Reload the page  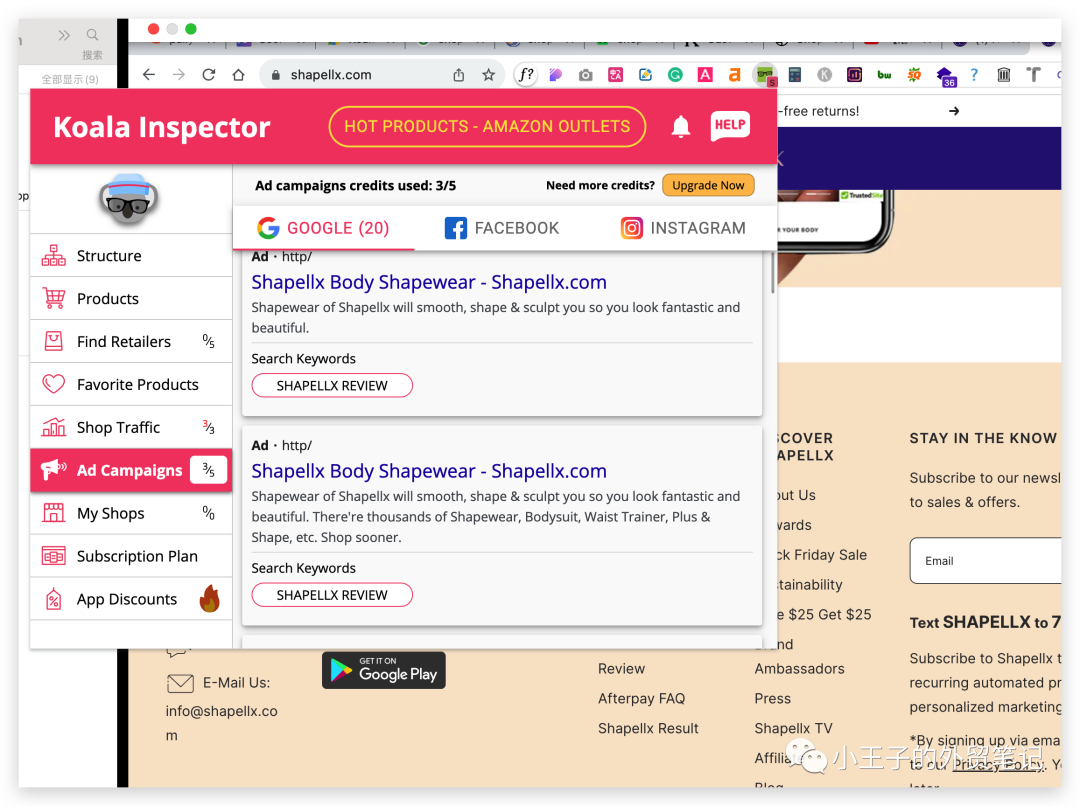click(x=209, y=74)
